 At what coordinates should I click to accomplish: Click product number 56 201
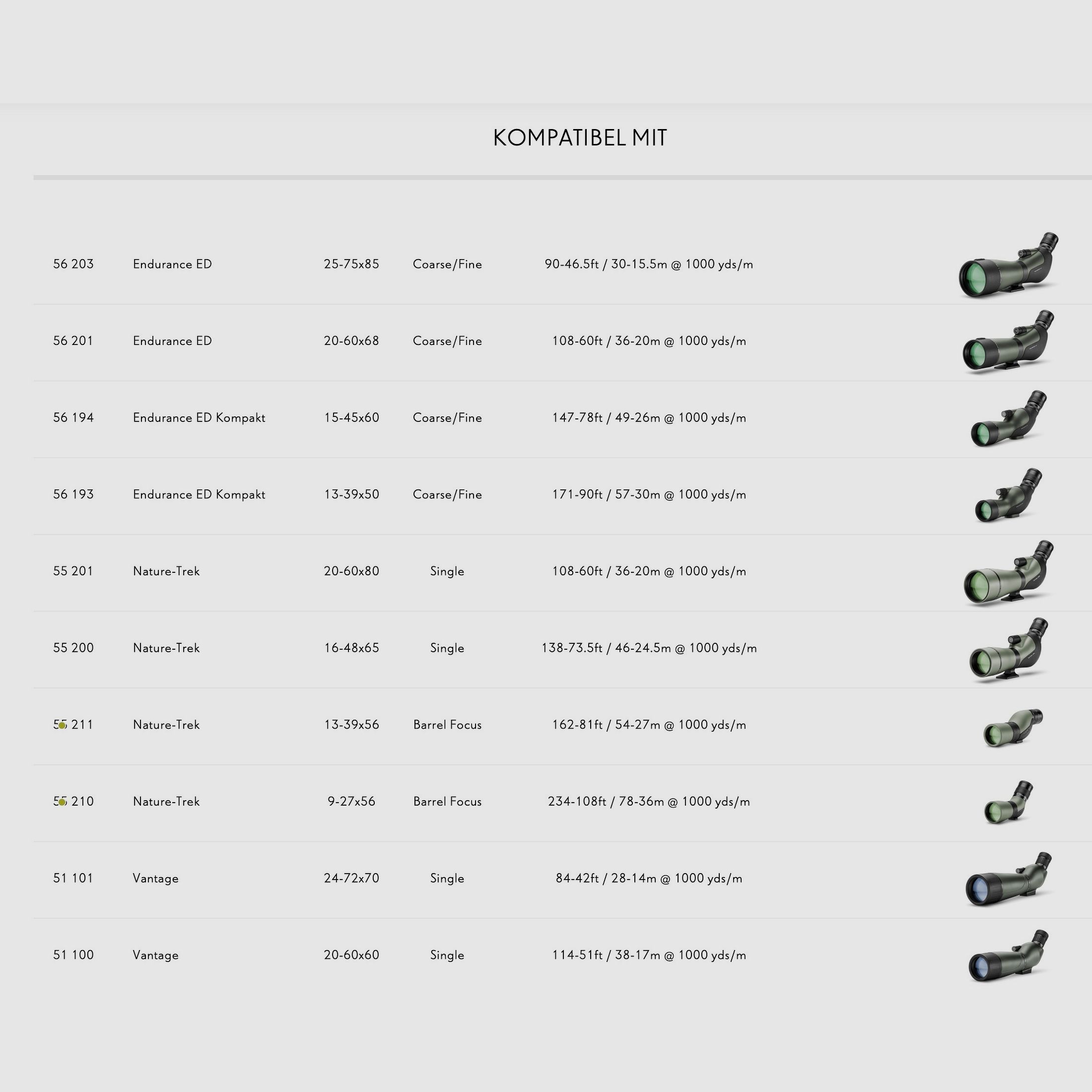coord(73,341)
